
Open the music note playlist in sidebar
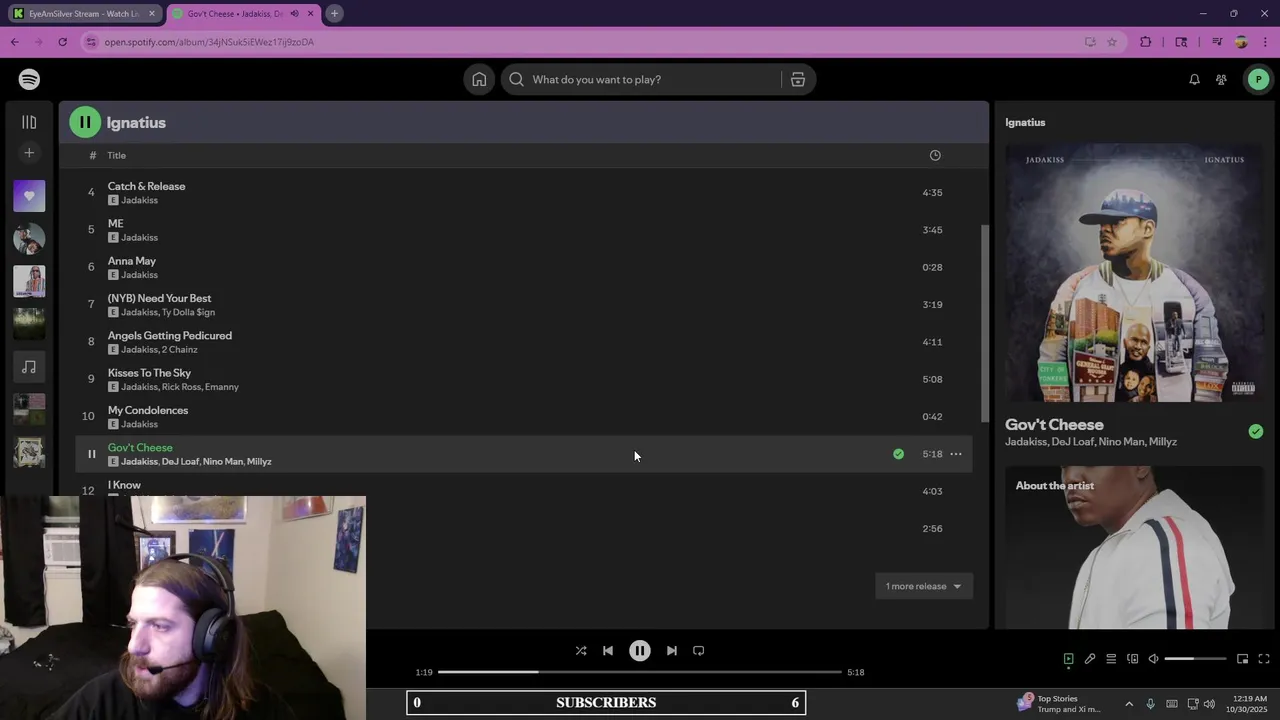point(29,367)
